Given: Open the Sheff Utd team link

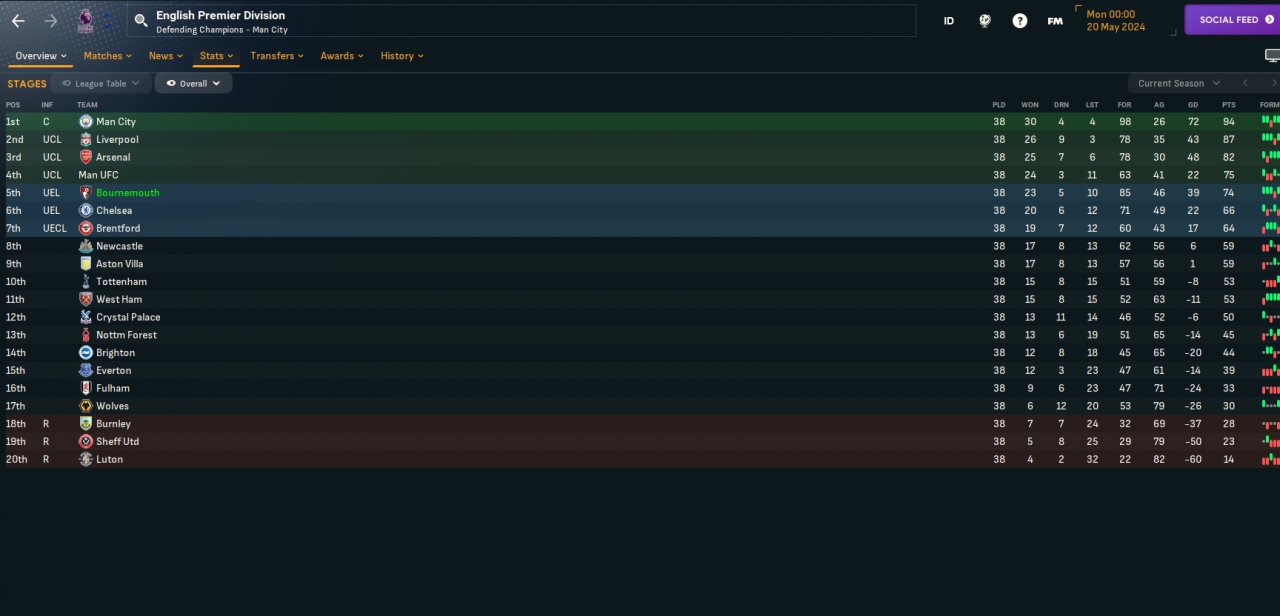Looking at the screenshot, I should (117, 442).
